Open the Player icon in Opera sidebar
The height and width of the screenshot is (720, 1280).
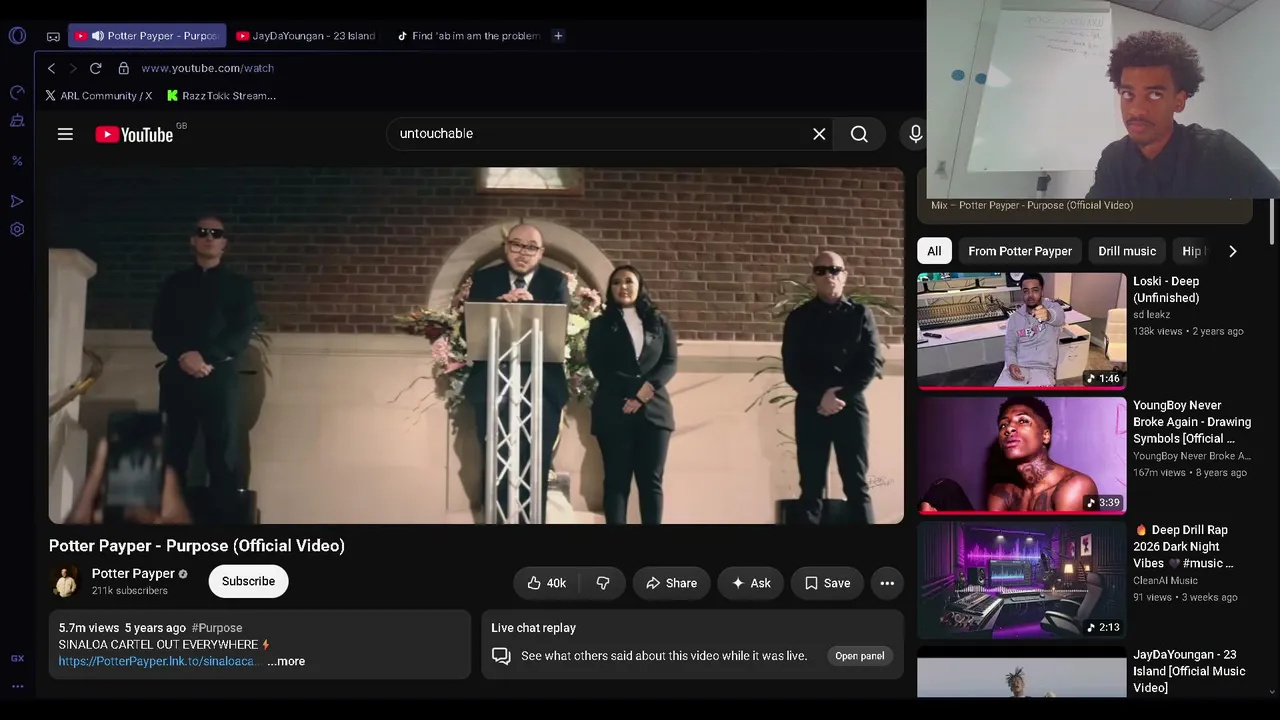(x=17, y=201)
